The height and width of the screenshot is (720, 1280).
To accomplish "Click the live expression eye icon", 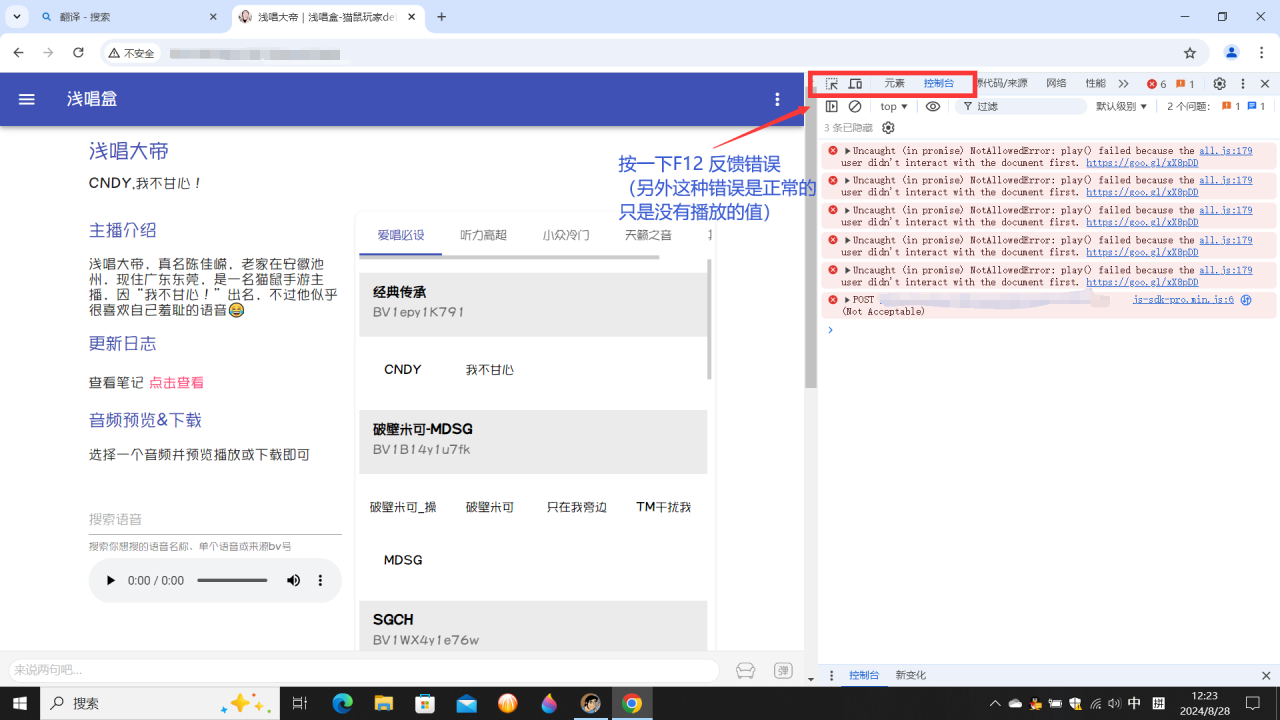I will click(933, 106).
